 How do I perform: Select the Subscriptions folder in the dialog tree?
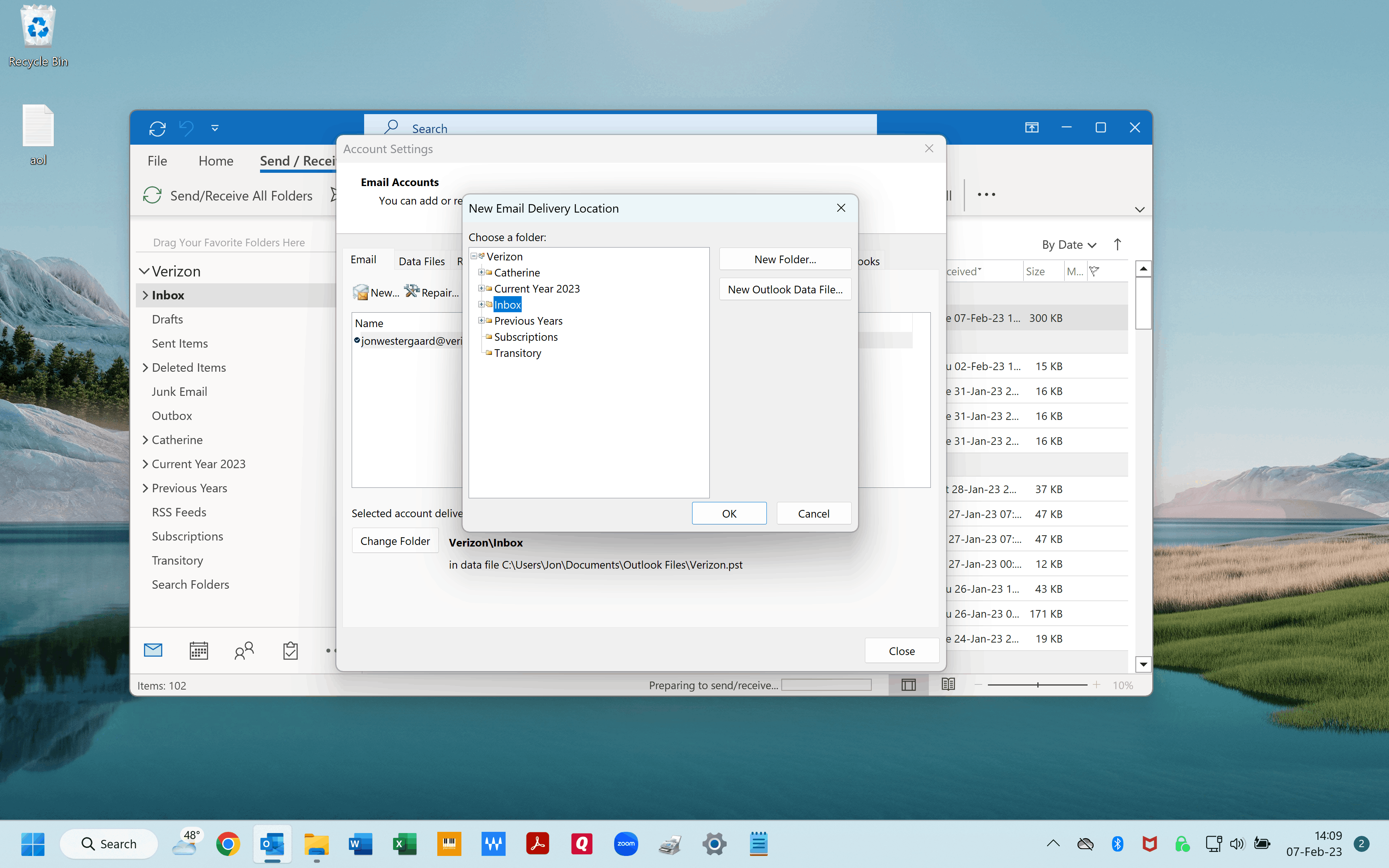525,337
